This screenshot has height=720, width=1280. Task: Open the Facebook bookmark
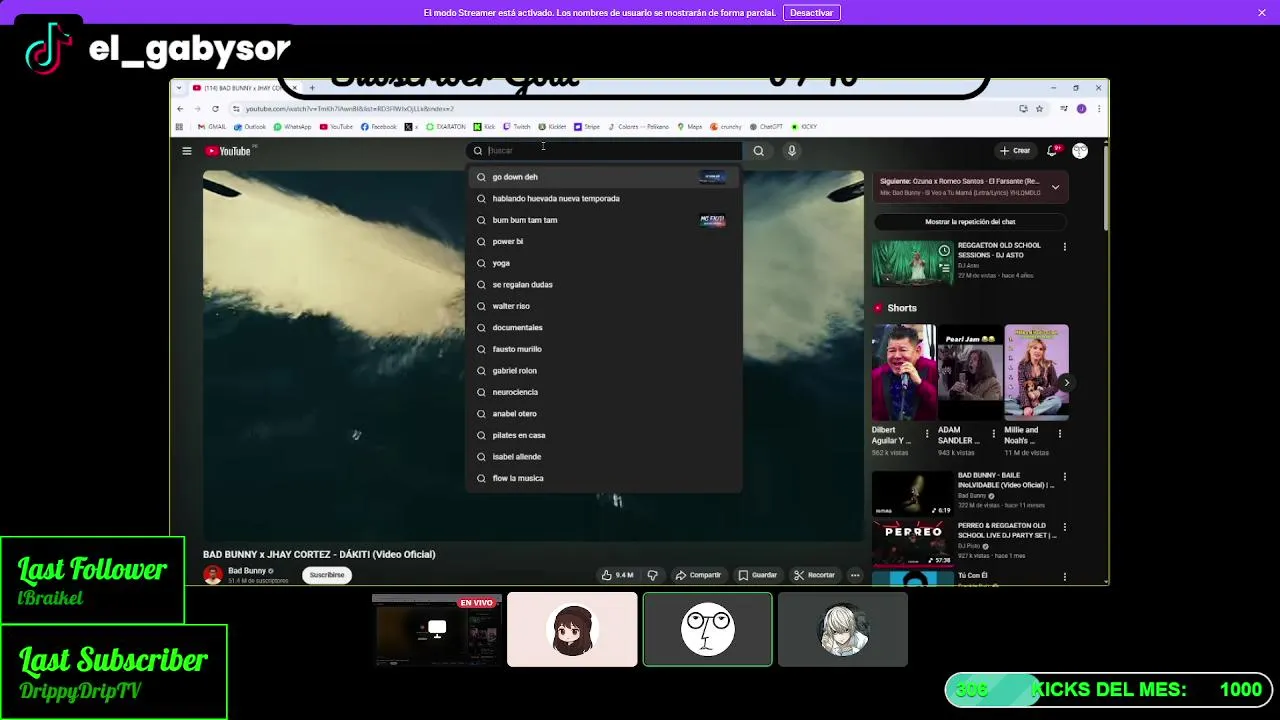click(x=379, y=127)
